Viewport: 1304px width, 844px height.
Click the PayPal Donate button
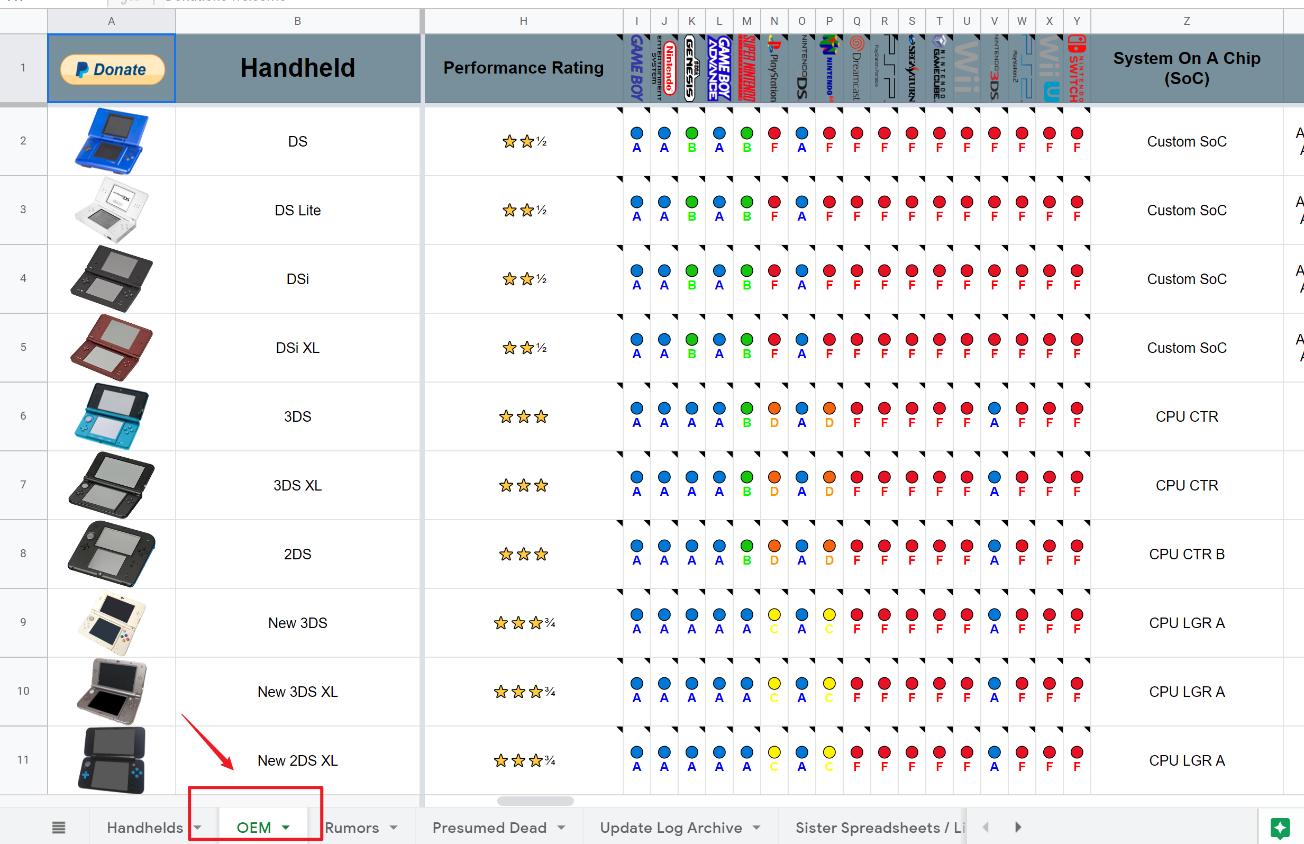112,69
